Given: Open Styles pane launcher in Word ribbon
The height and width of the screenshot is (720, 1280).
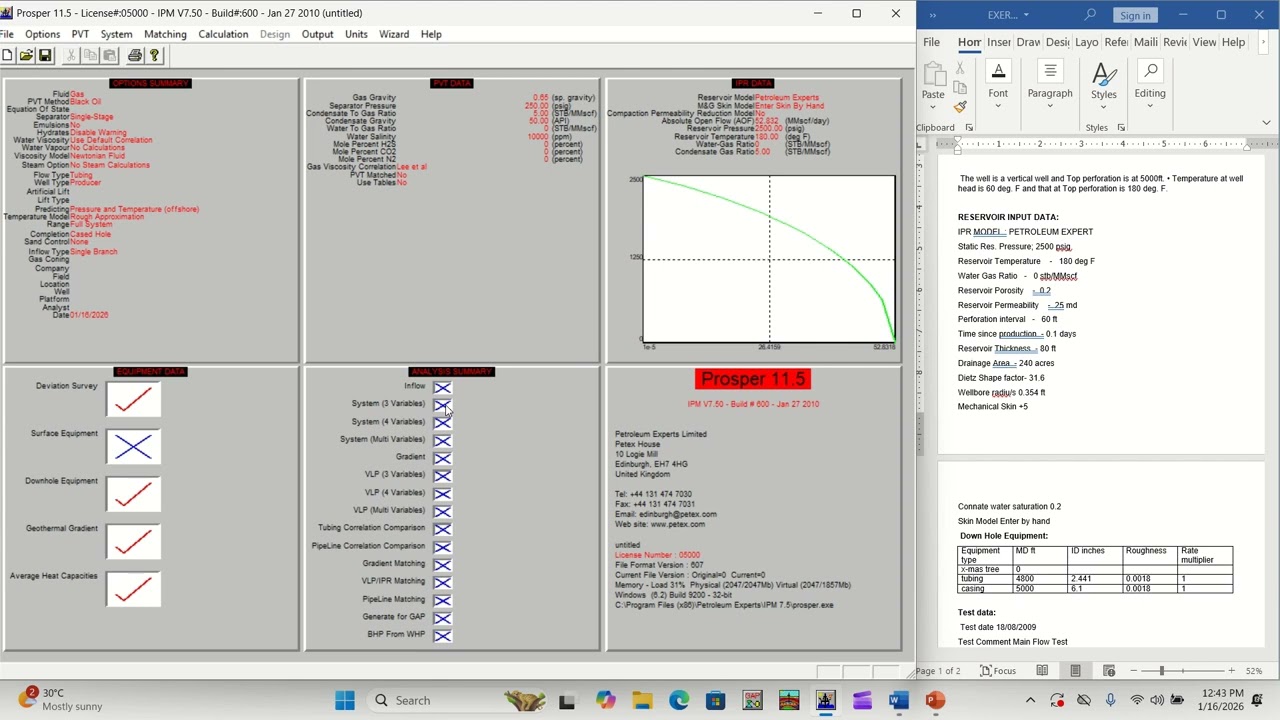Looking at the screenshot, I should (1121, 128).
